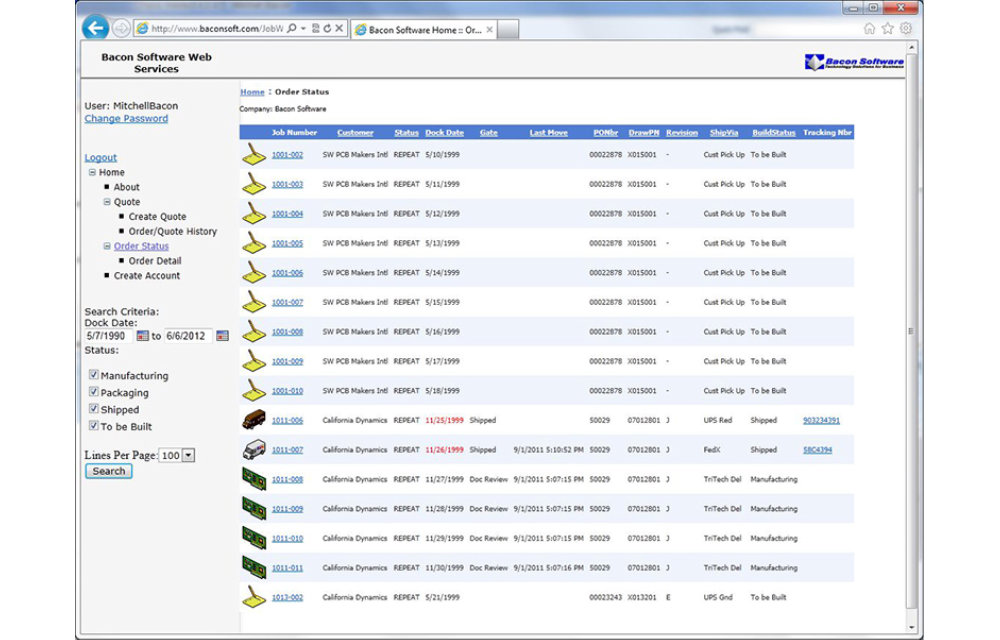Open Create Account in the navigation tree
1000x640 pixels.
(147, 275)
